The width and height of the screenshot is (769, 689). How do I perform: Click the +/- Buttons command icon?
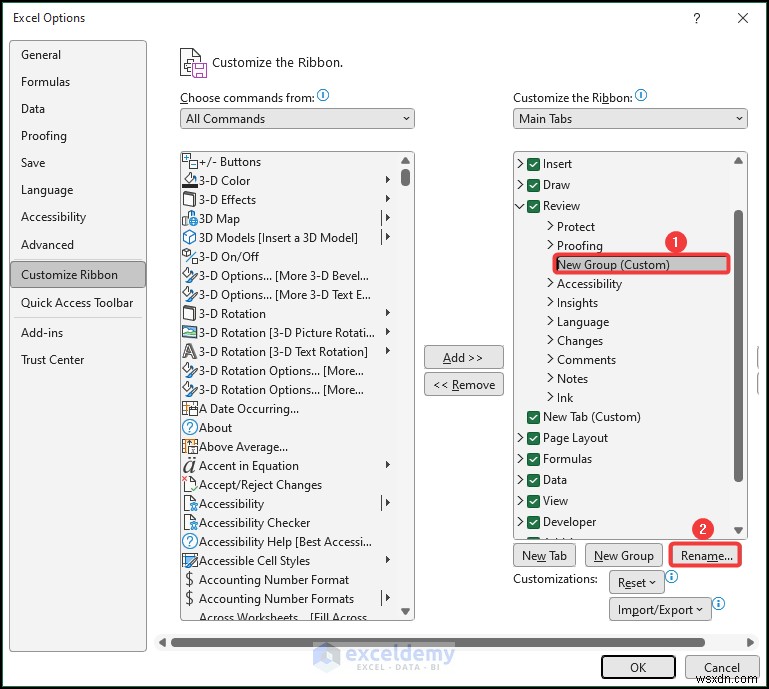pos(190,161)
